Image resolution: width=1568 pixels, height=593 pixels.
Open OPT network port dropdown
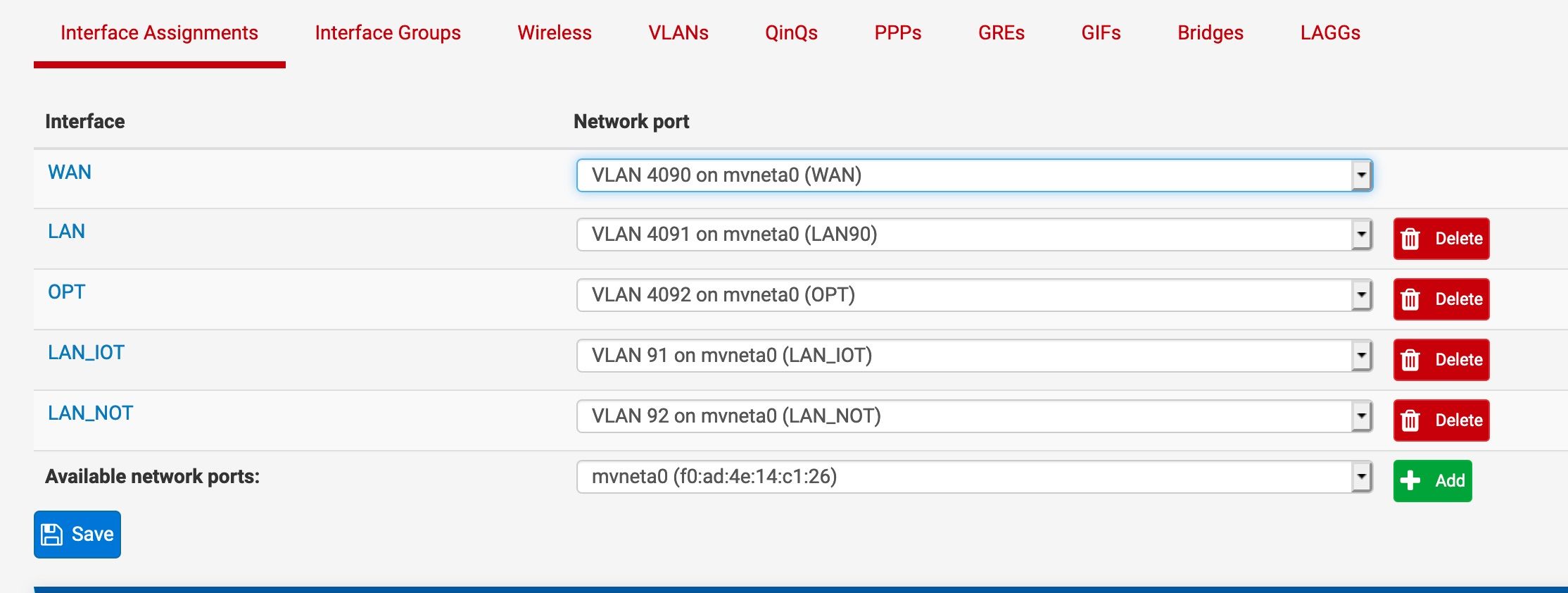pyautogui.click(x=974, y=295)
